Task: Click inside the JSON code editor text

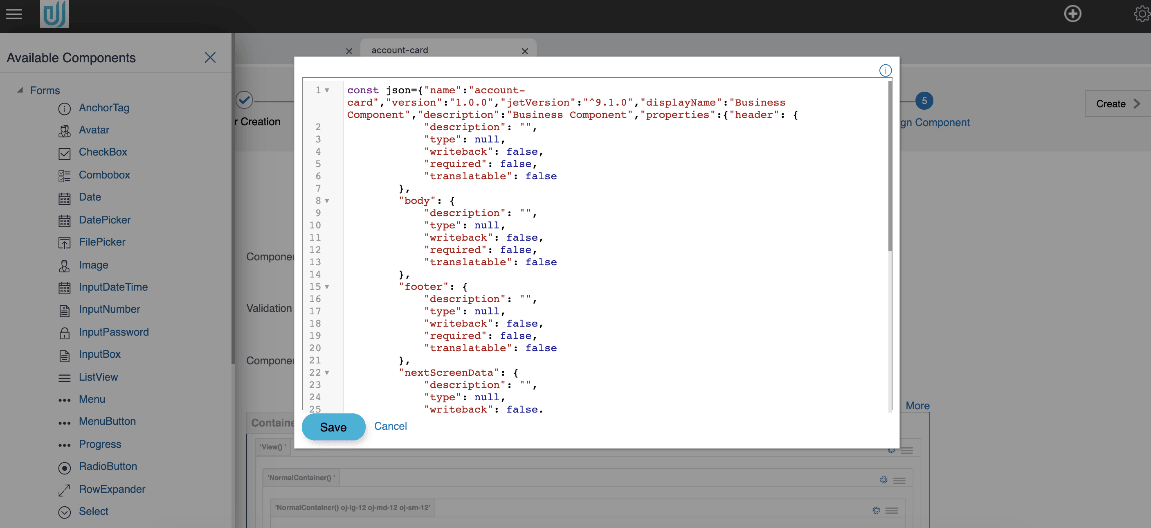Action: pyautogui.click(x=615, y=246)
